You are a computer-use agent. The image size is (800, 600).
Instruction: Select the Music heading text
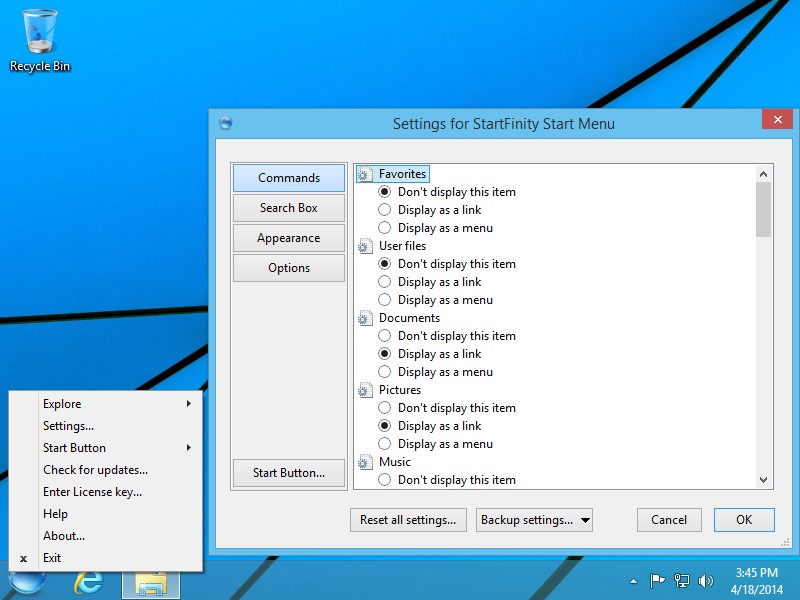click(x=395, y=462)
